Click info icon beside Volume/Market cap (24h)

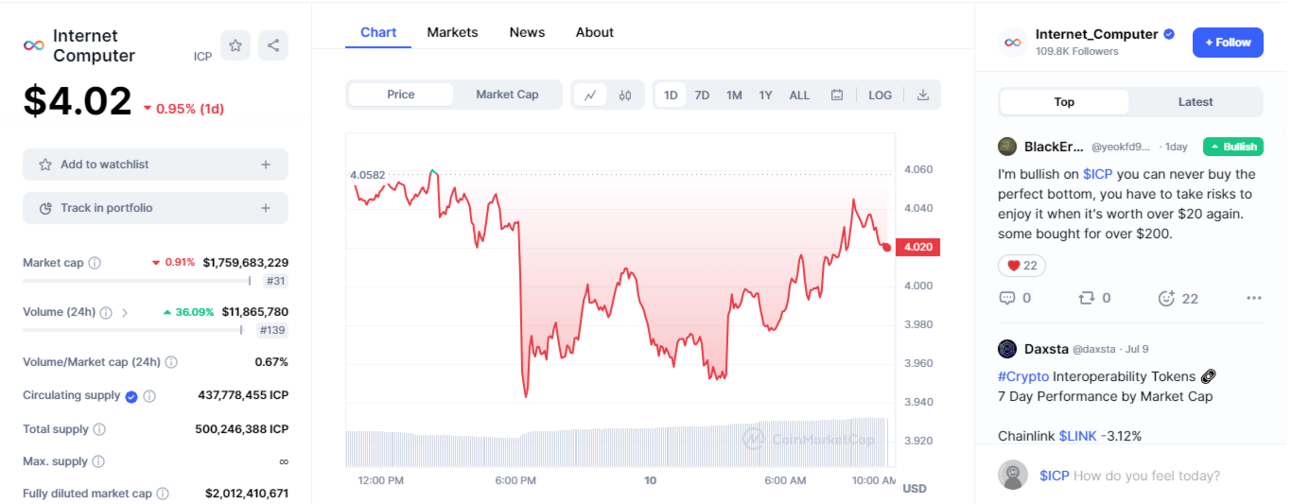point(171,362)
